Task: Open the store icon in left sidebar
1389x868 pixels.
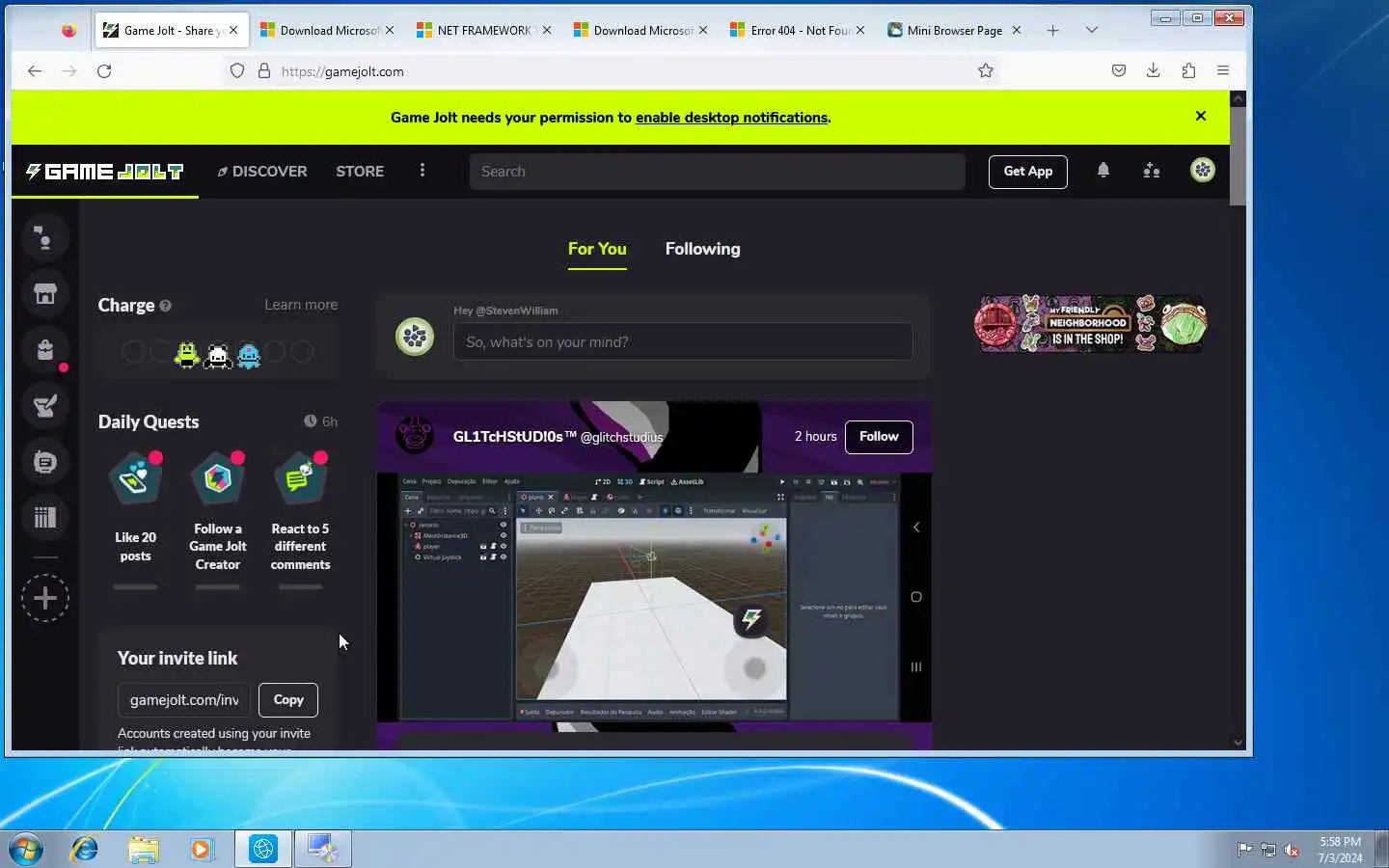Action: click(45, 294)
